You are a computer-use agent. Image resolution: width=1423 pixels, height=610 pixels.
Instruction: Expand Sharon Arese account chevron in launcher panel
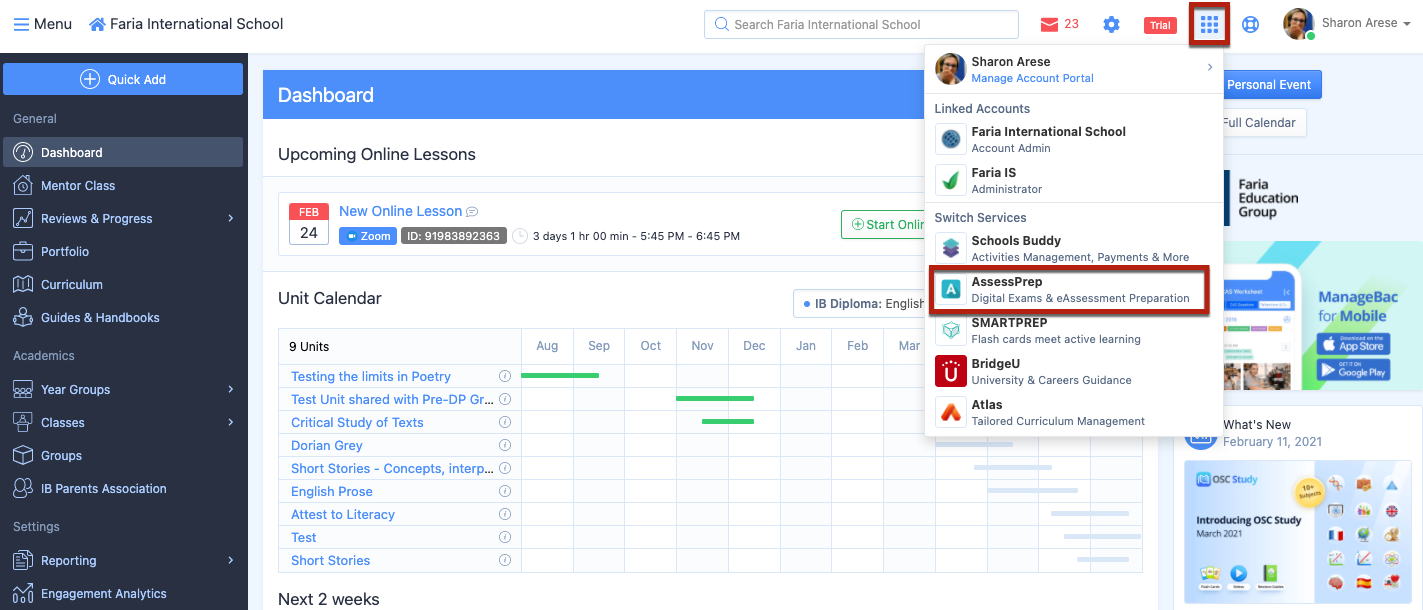tap(1209, 67)
